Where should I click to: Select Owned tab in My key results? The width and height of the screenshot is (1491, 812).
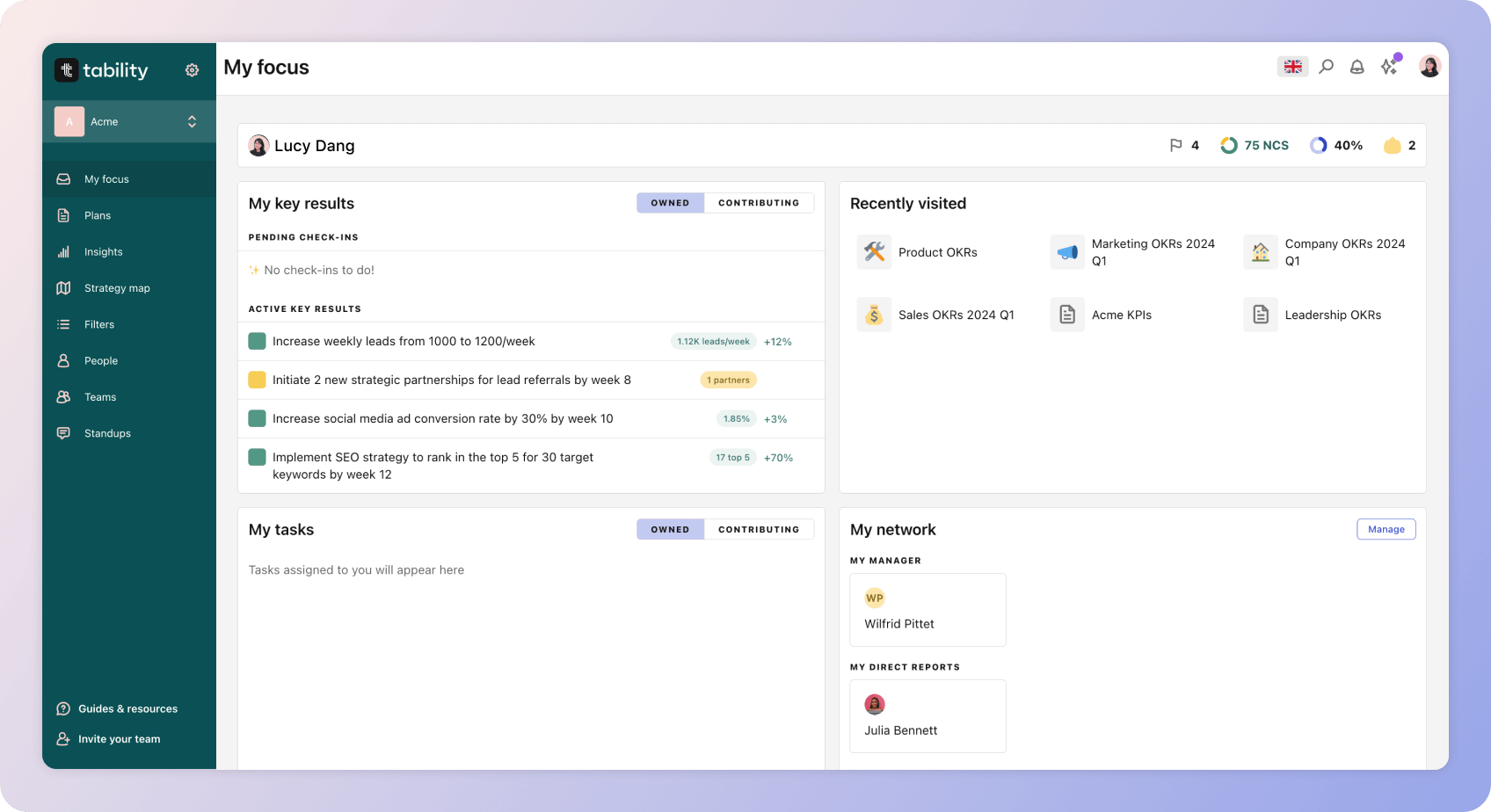pos(670,203)
